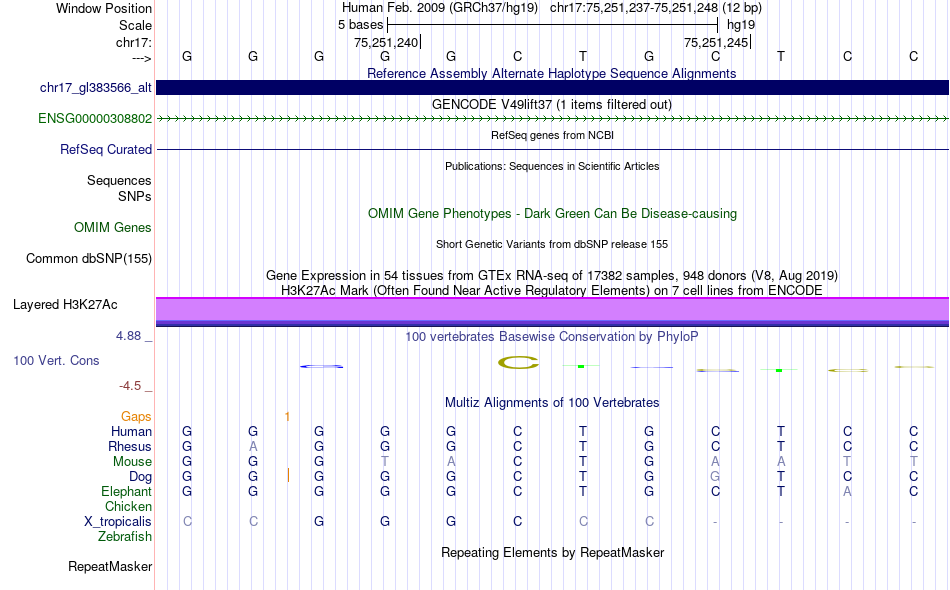Open the ENSG00000308802 gene label

pos(95,119)
